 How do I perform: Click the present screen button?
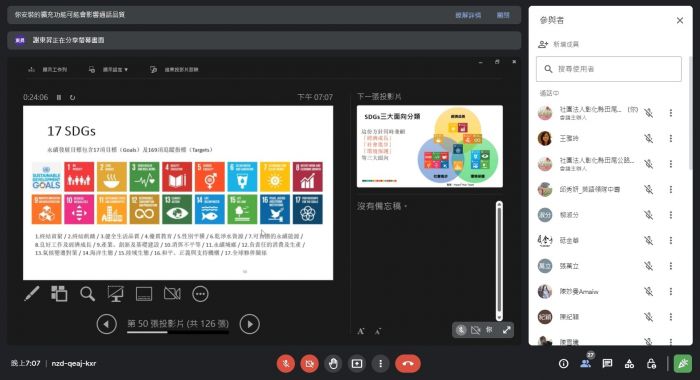coord(357,363)
